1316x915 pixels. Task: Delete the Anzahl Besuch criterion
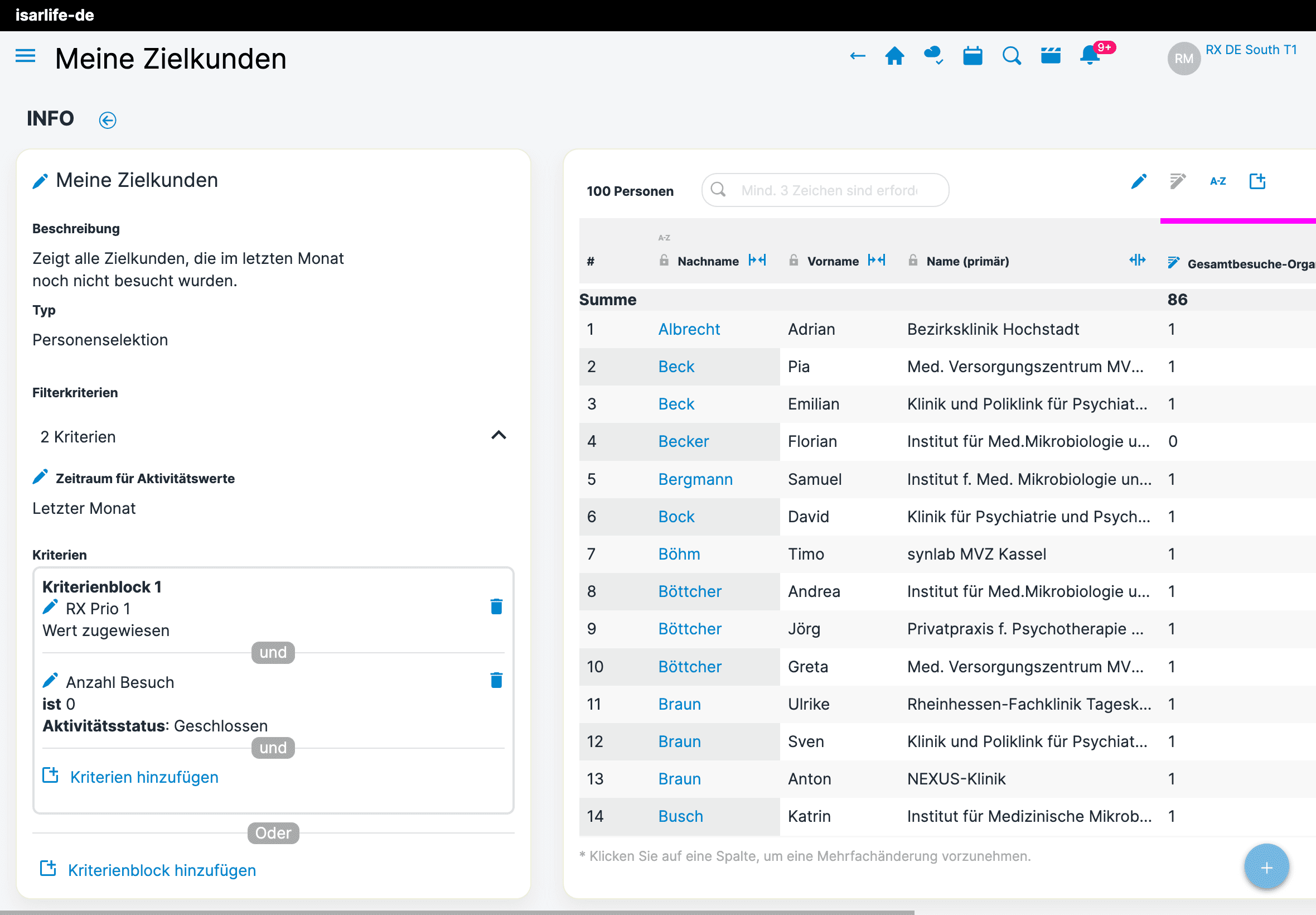point(496,681)
